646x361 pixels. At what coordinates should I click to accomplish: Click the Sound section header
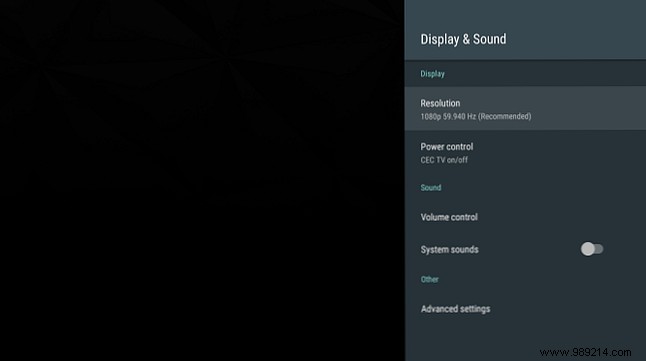point(431,188)
